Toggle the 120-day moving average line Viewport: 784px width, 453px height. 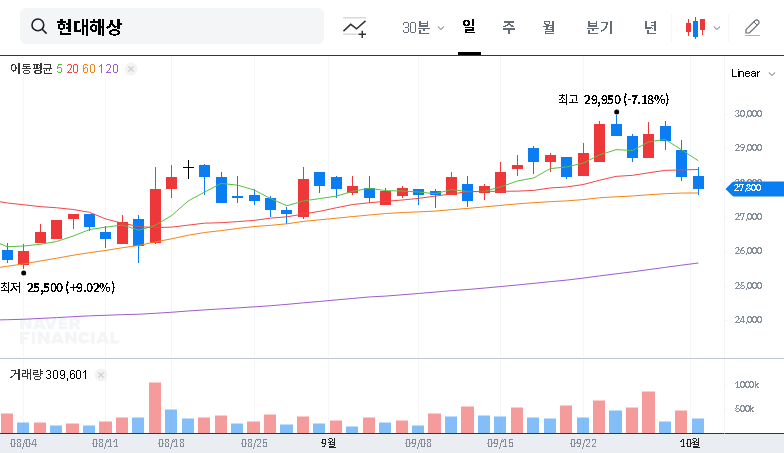pos(109,69)
